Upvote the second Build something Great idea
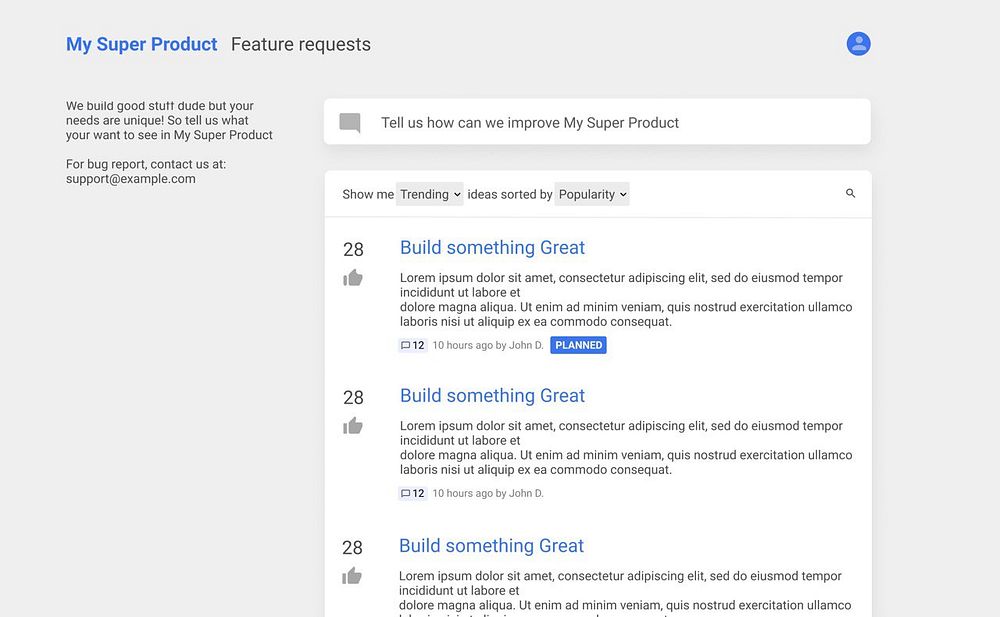This screenshot has height=617, width=1000. [x=353, y=426]
